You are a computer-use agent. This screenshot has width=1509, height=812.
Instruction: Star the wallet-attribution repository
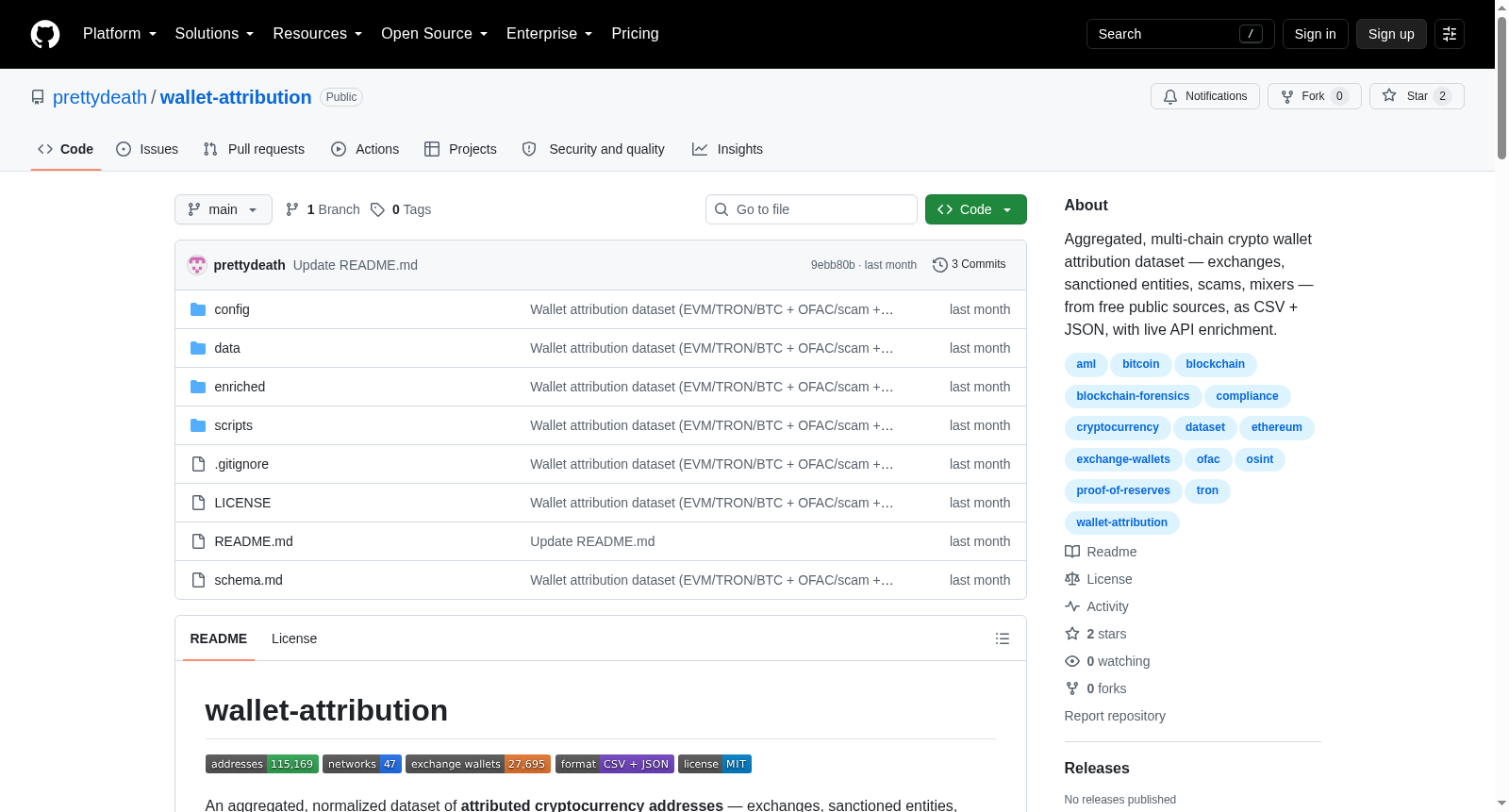point(1417,96)
